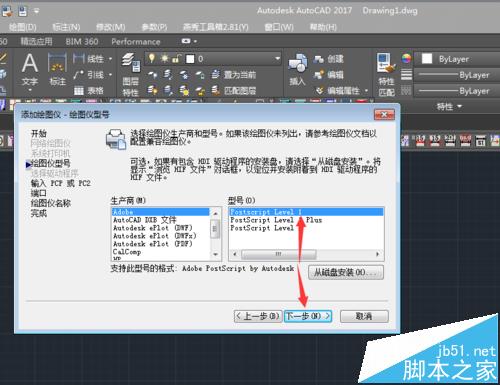The width and height of the screenshot is (500, 385).
Task: Open the 插入 insert block tool
Action: (297, 69)
